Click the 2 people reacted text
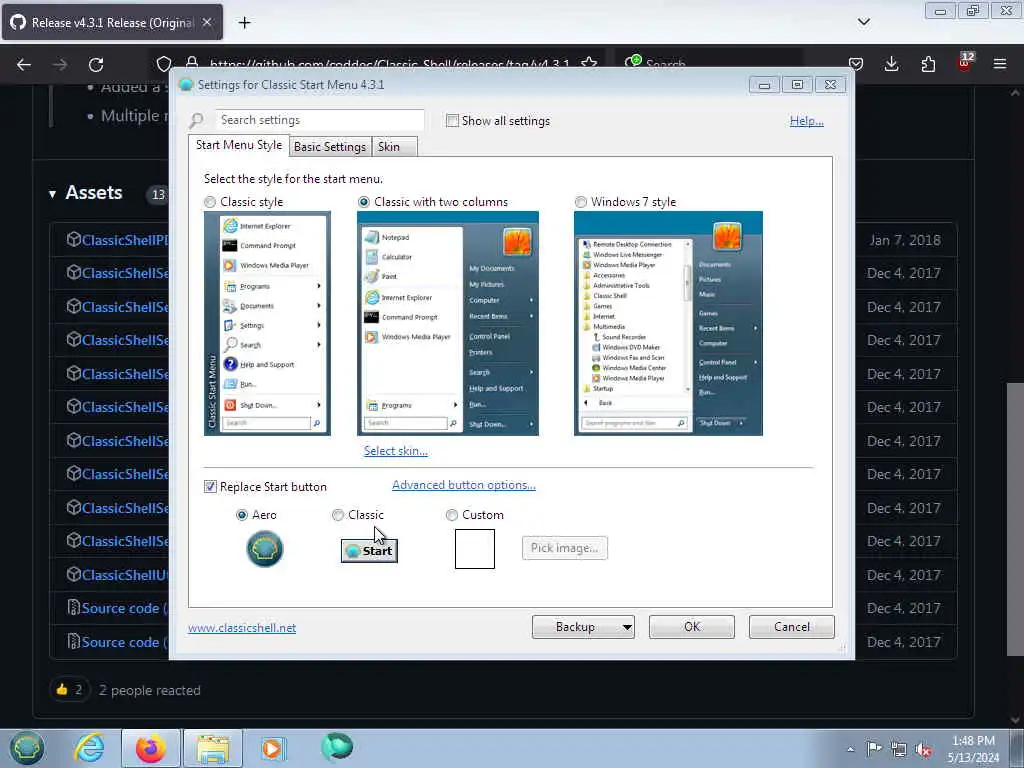 coord(150,690)
